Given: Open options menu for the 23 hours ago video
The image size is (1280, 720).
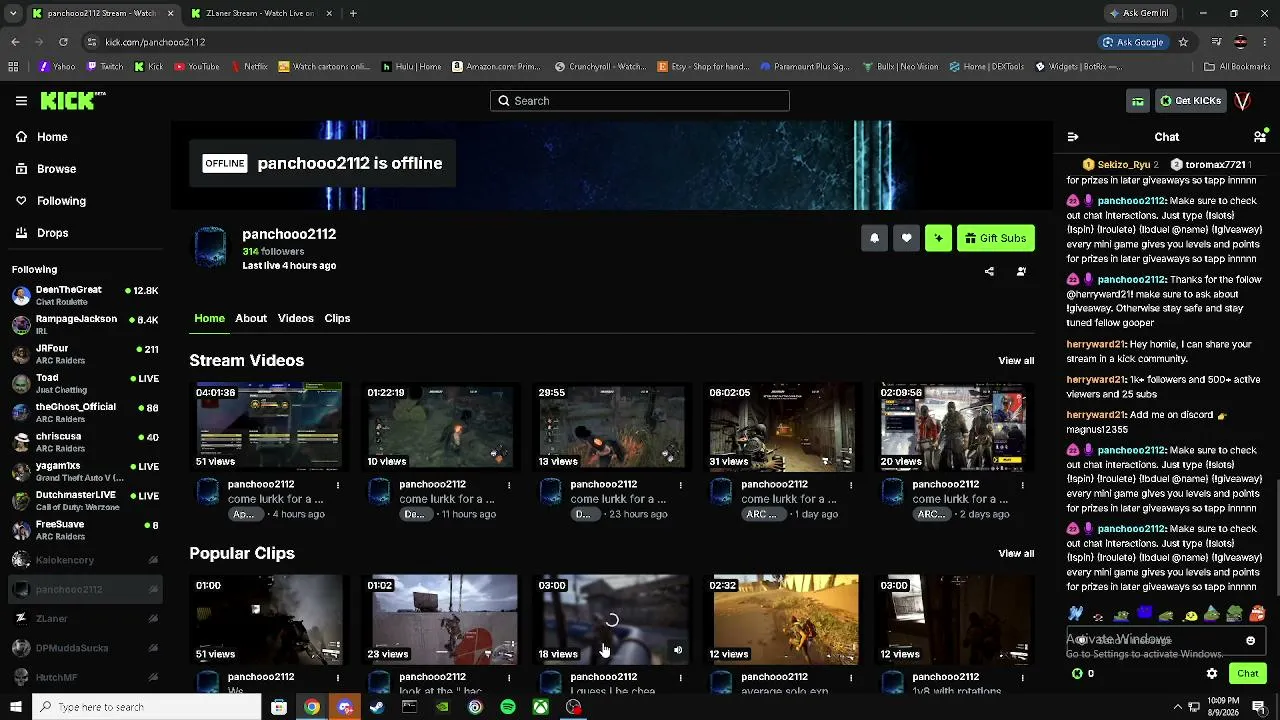Looking at the screenshot, I should tap(680, 485).
